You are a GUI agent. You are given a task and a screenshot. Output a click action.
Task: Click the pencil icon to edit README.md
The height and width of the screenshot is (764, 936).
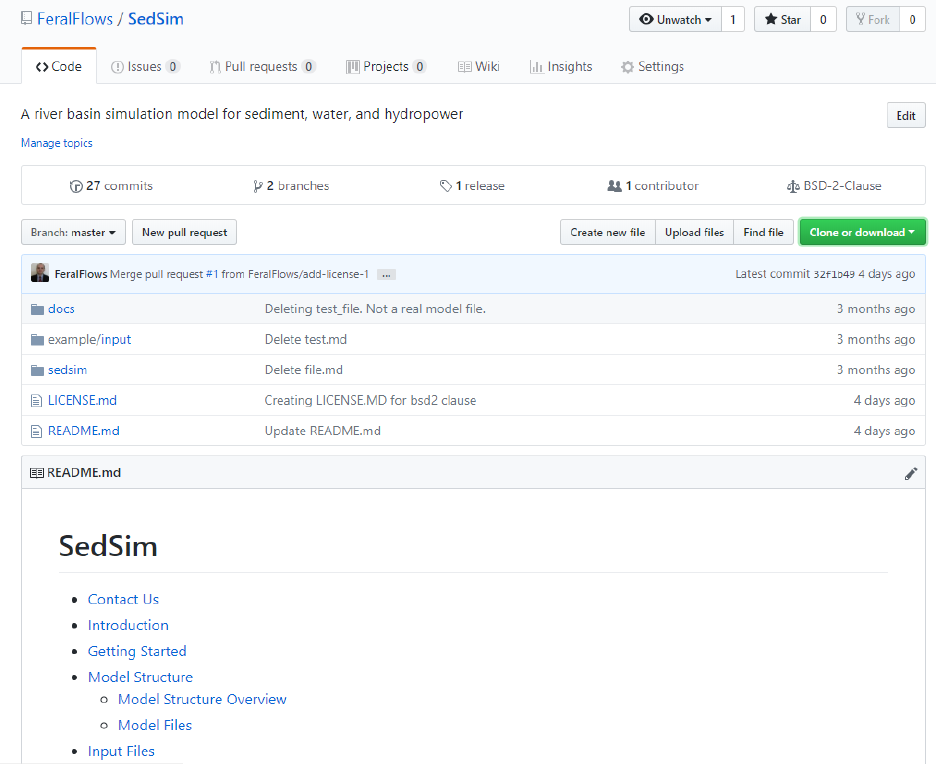tap(910, 473)
